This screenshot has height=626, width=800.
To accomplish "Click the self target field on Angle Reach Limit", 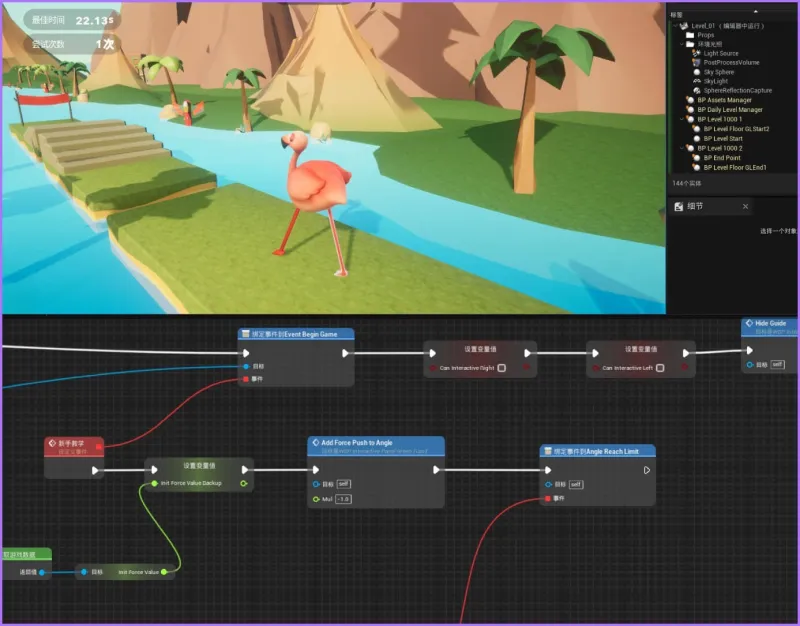I will [576, 484].
